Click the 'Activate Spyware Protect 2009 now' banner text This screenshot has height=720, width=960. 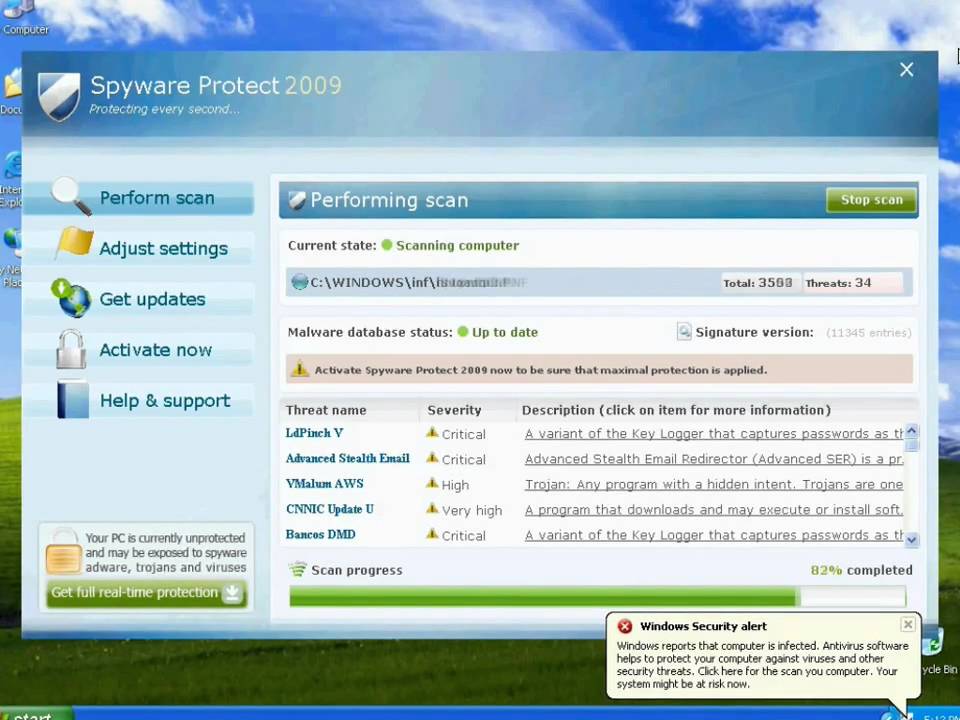[541, 370]
